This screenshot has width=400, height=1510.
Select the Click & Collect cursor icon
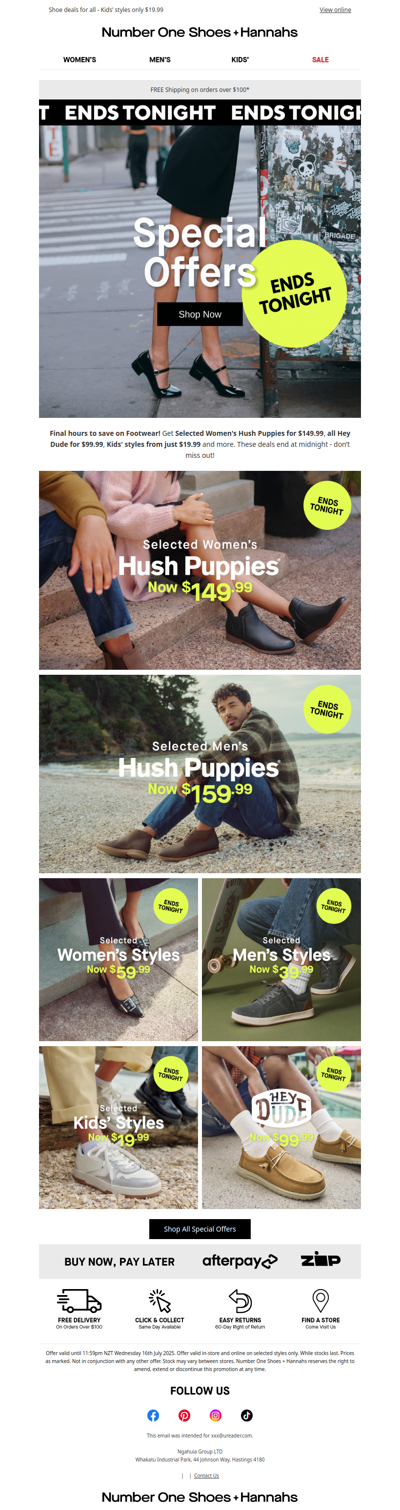point(159,1300)
